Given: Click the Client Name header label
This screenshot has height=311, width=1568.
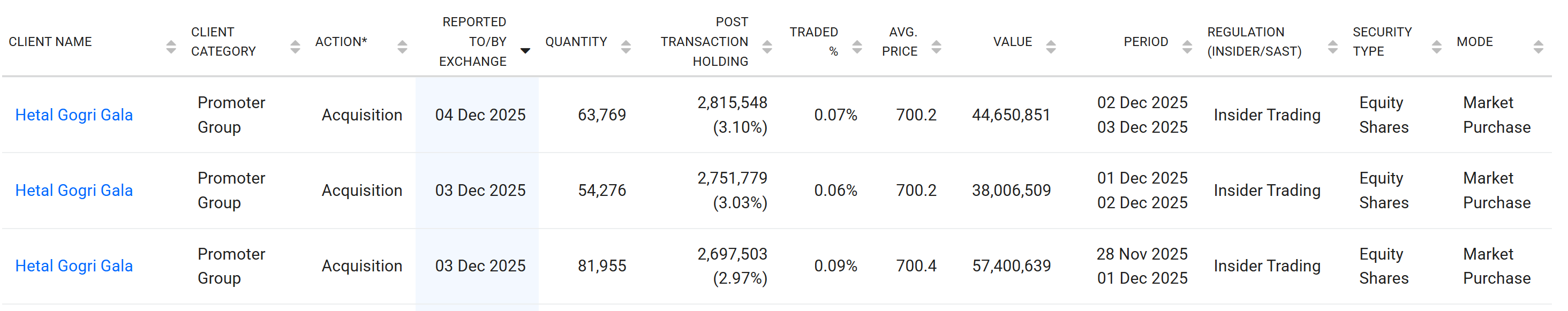Looking at the screenshot, I should click(x=50, y=41).
